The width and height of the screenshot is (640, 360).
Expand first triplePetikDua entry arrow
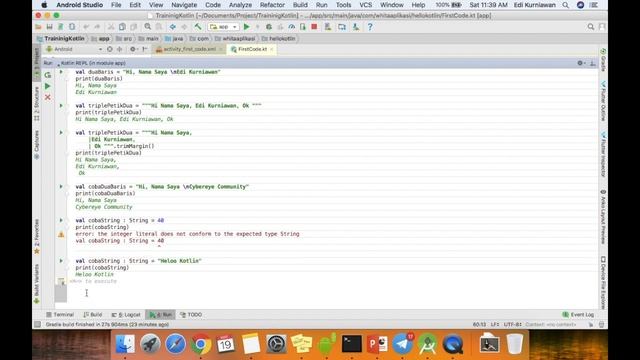tap(61, 106)
